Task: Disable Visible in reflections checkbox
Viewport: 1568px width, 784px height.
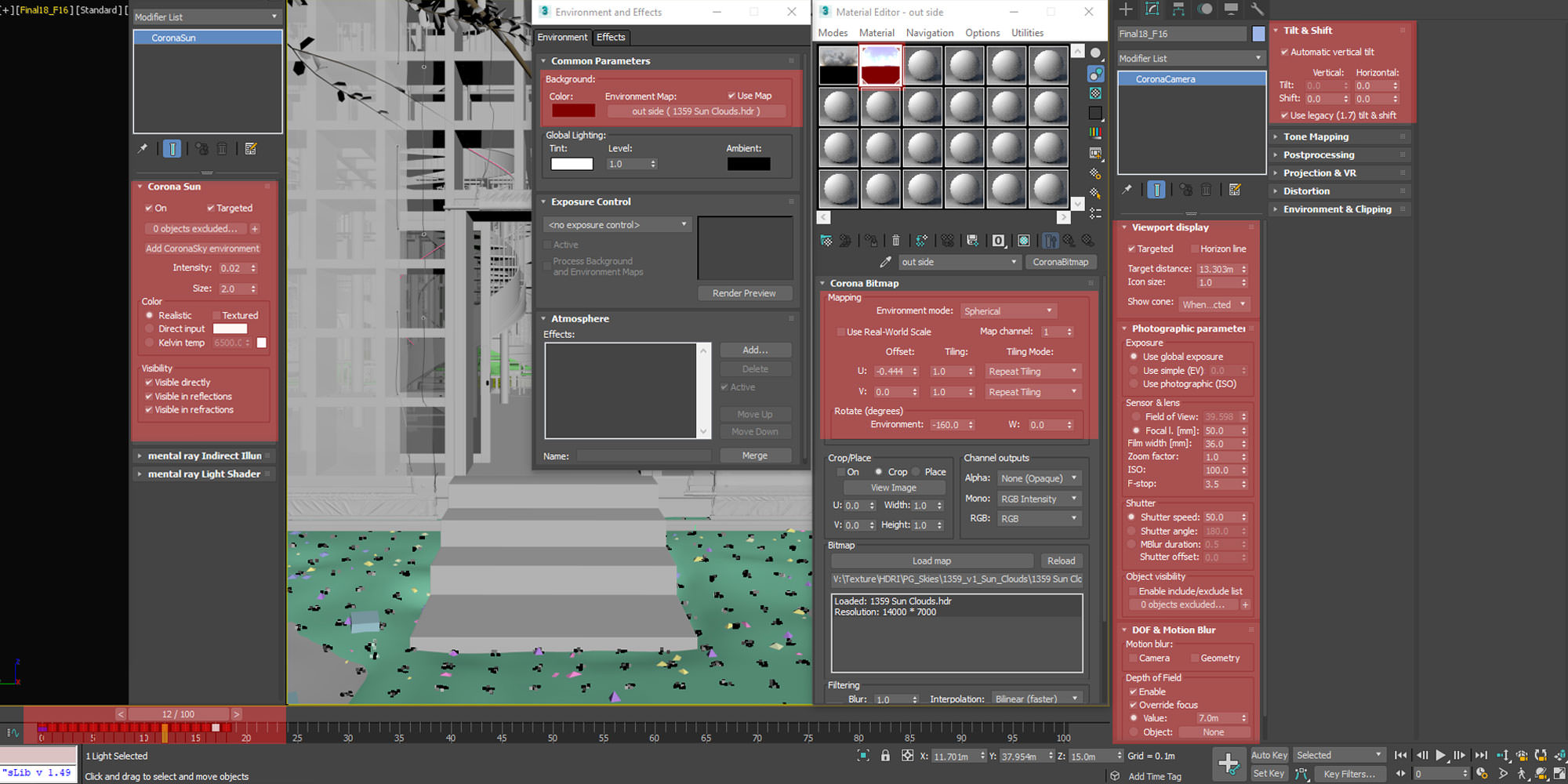Action: pos(149,397)
